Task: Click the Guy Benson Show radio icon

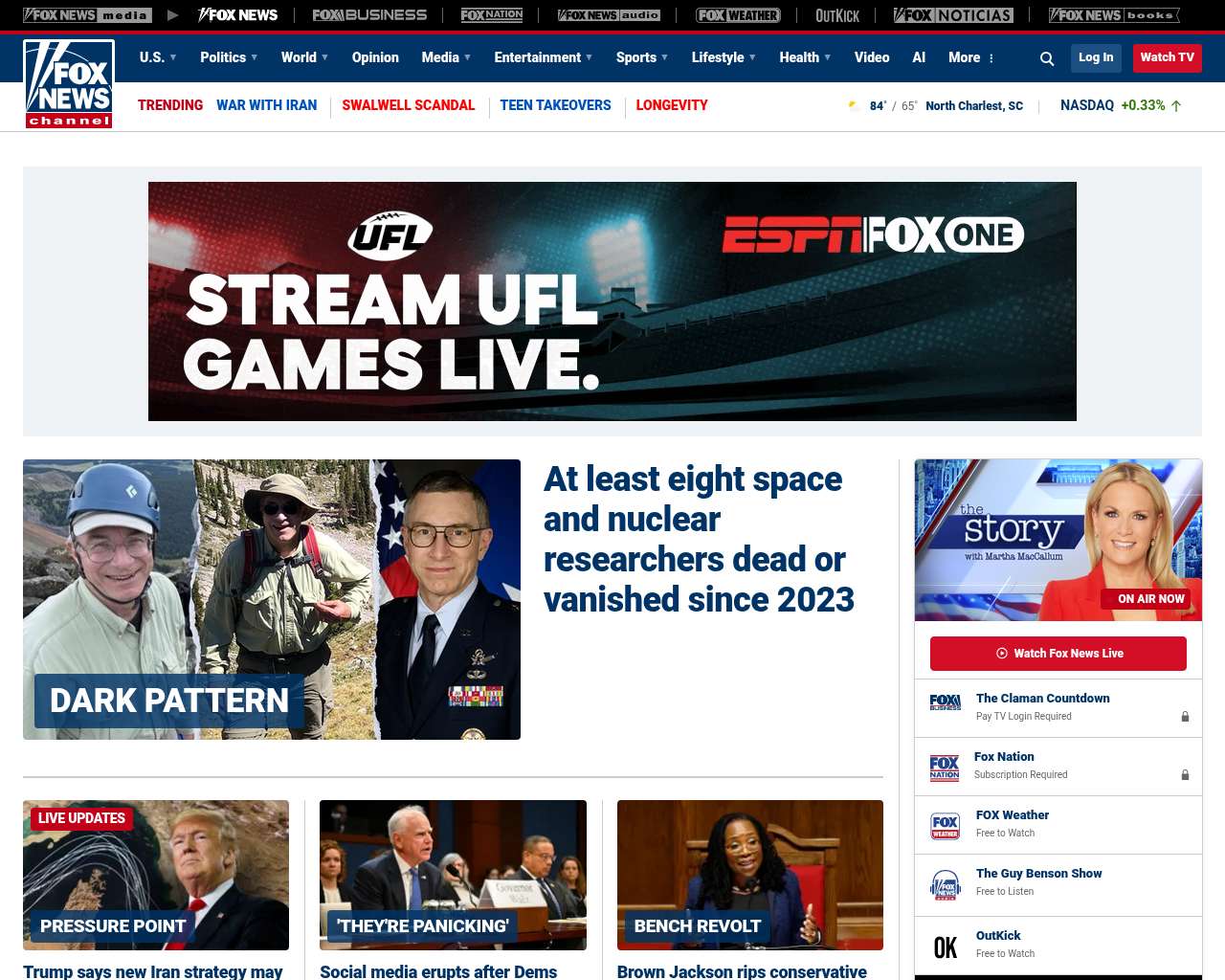Action: click(x=945, y=883)
